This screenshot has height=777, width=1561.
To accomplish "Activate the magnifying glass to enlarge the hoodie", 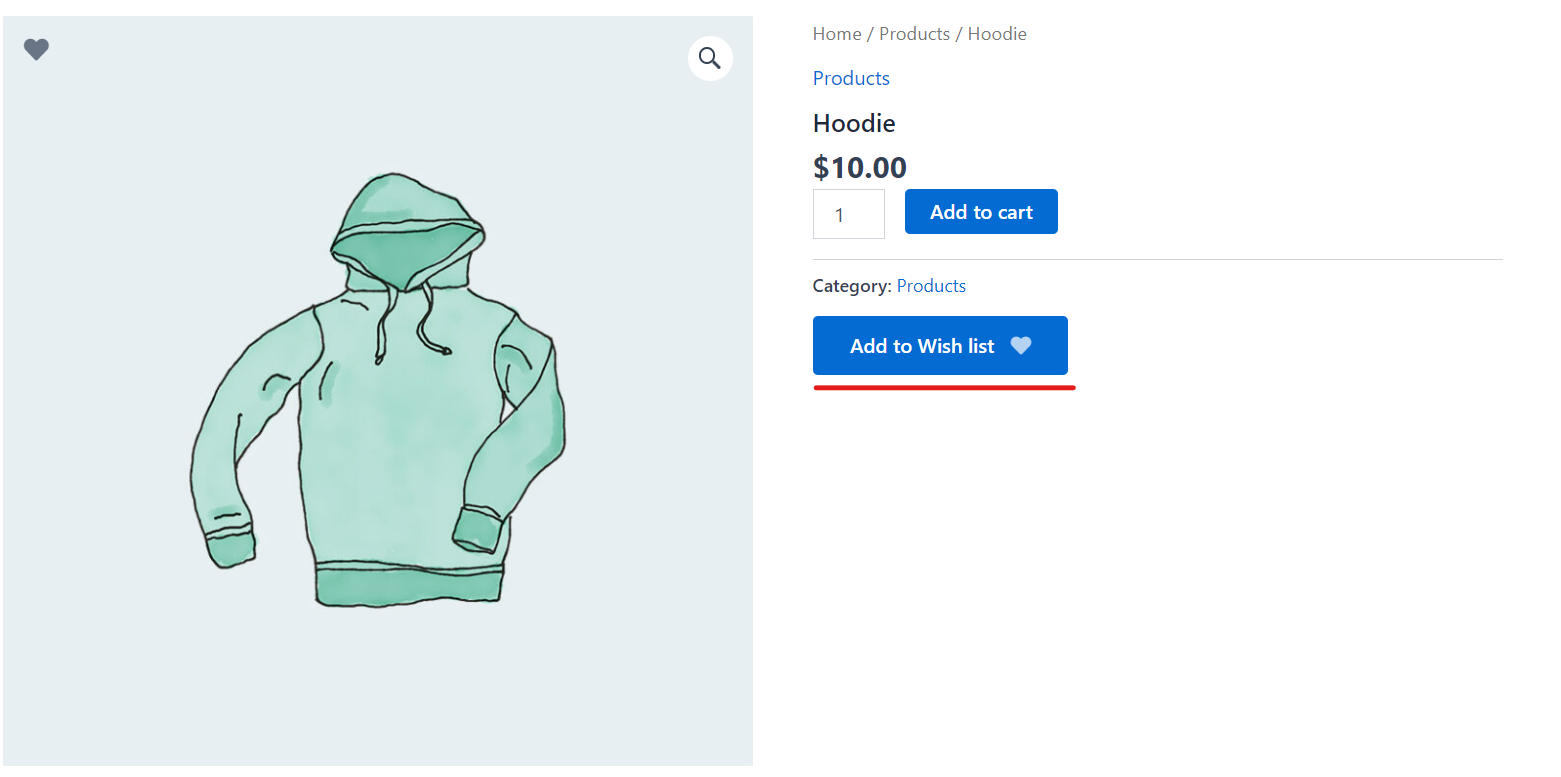I will 710,58.
